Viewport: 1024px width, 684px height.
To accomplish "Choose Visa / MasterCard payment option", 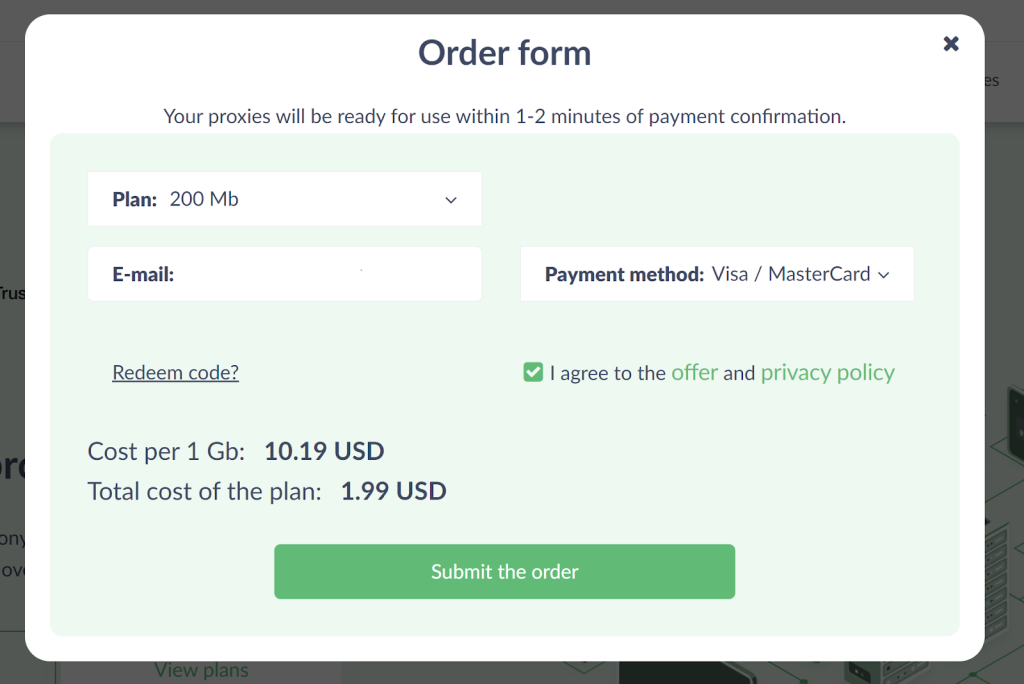I will 791,274.
